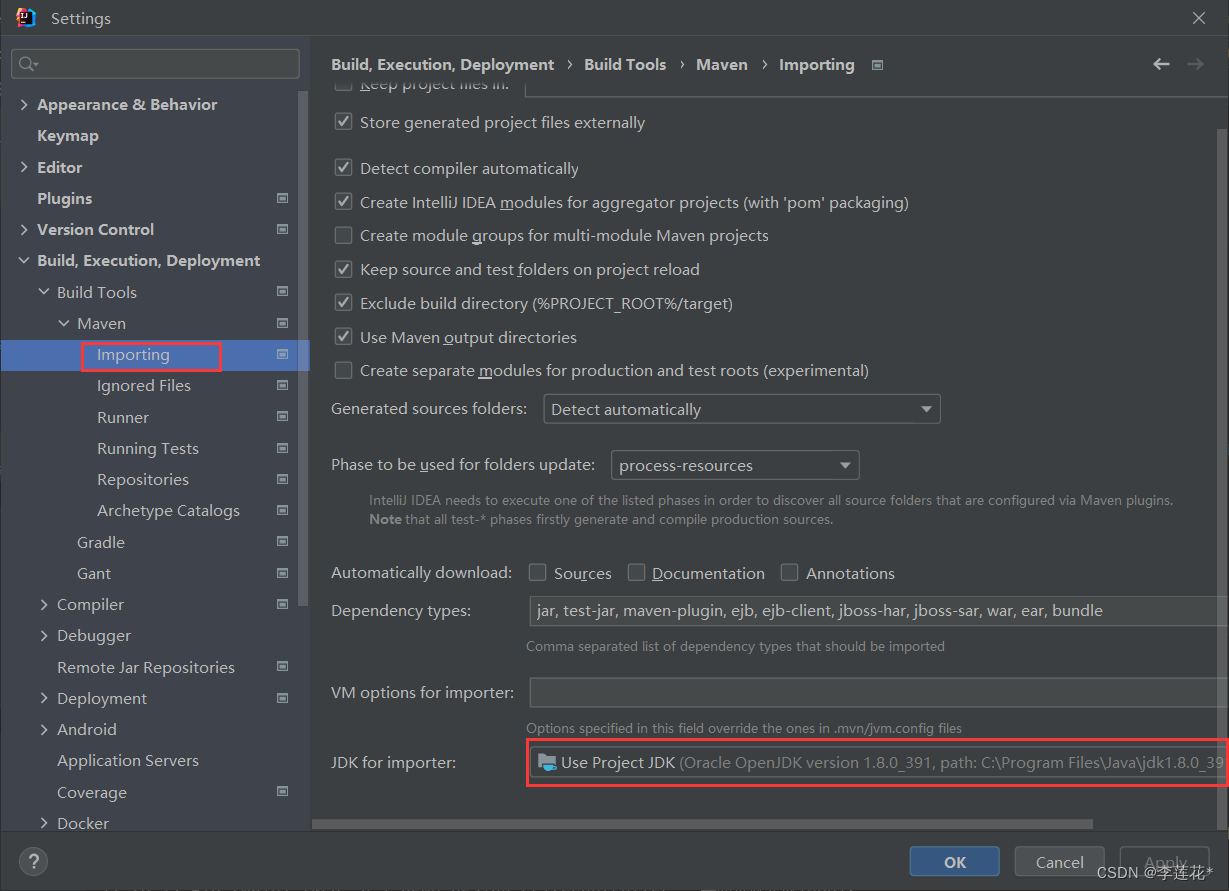The width and height of the screenshot is (1229, 891).
Task: Open the Phase for folders update dropdown
Action: pyautogui.click(x=735, y=465)
